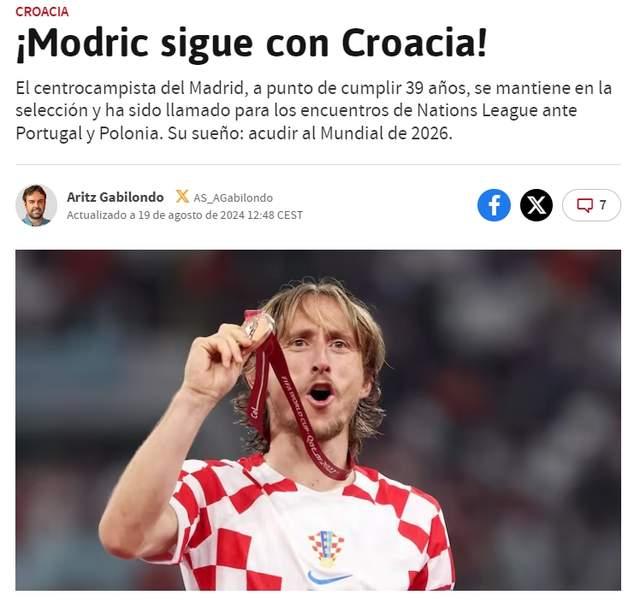Click the subtitle text centrocampista del Madrid

tap(139, 88)
